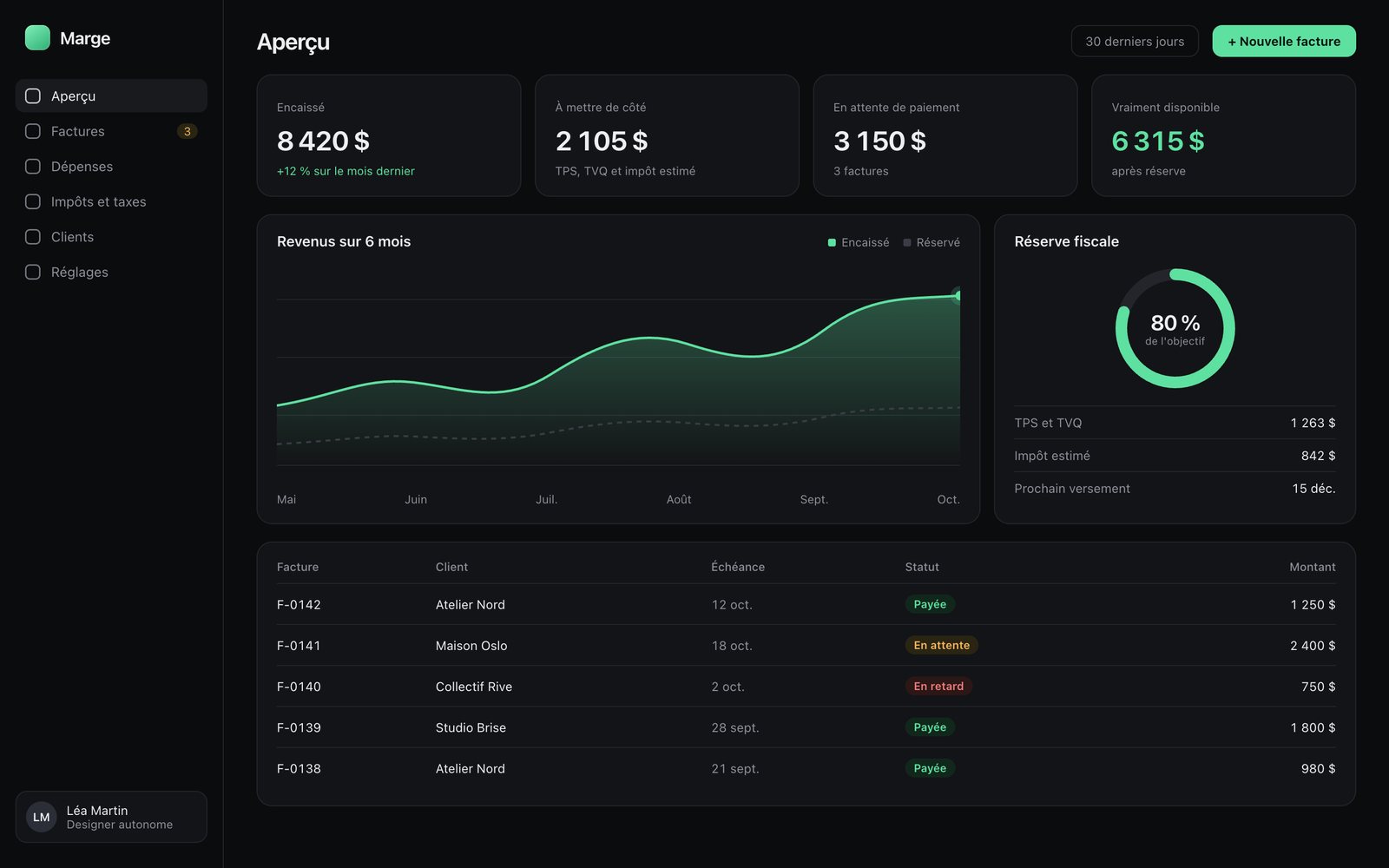1389x868 pixels.
Task: Click client name Collectif Rive
Action: pos(474,687)
